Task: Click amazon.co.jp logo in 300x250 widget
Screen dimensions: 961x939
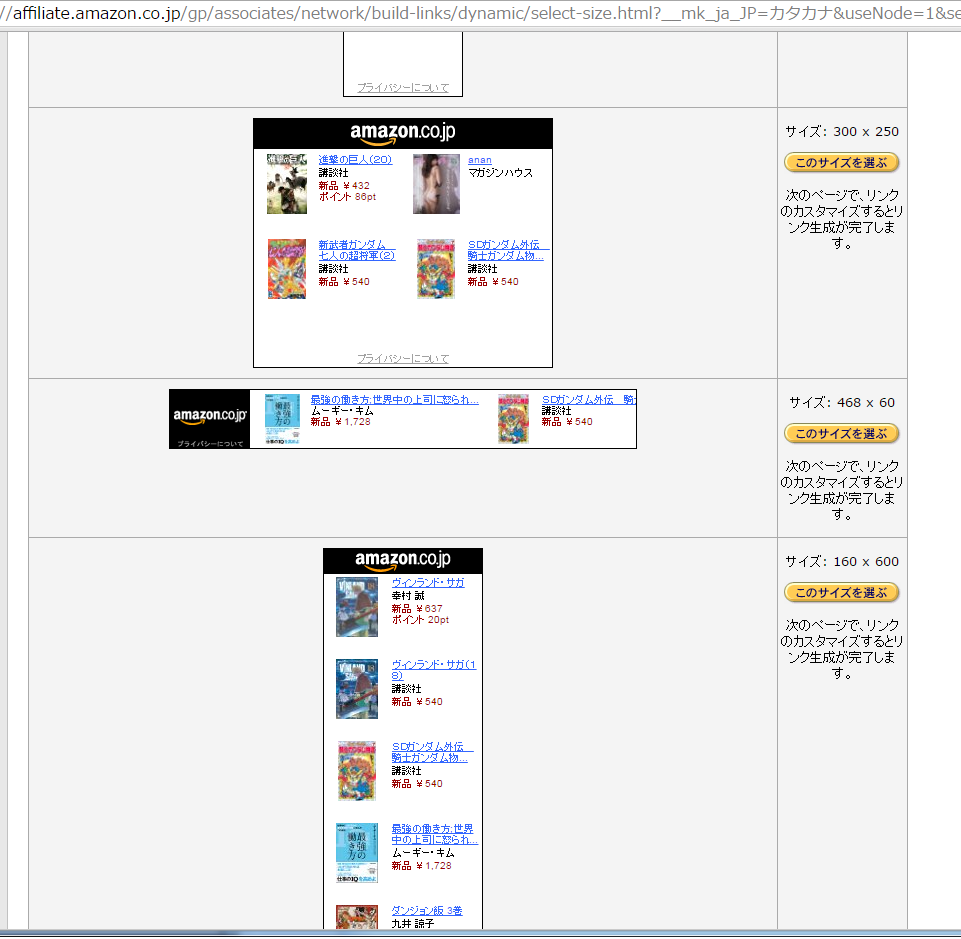Action: point(403,133)
